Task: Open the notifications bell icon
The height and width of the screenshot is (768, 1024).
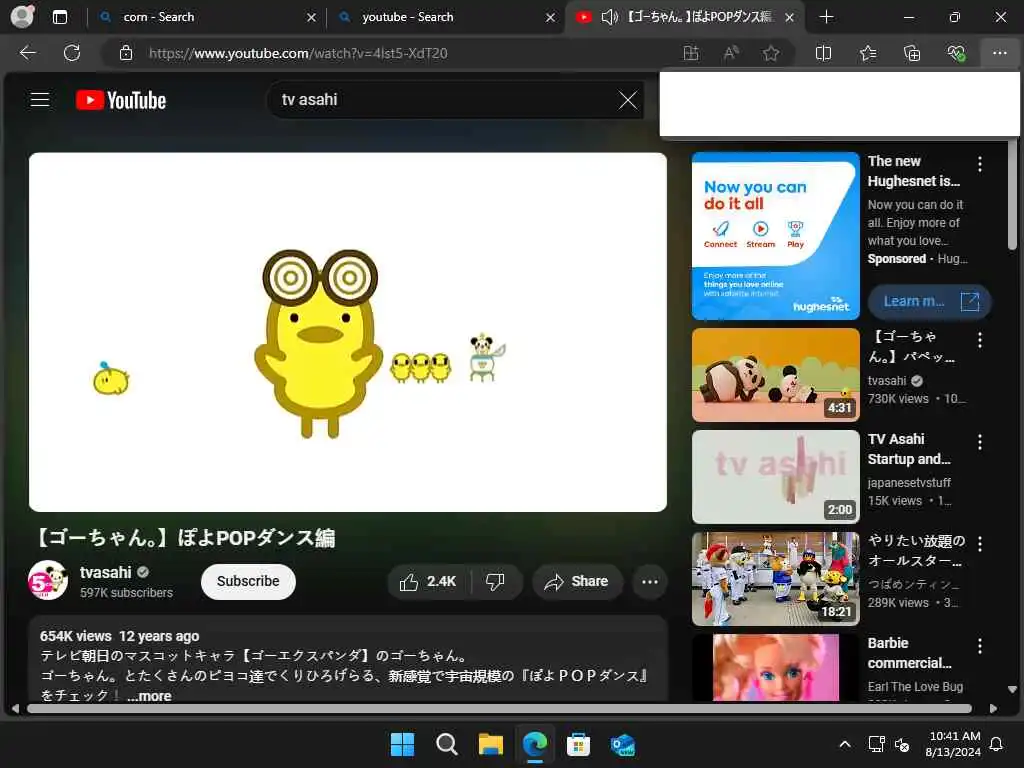Action: click(997, 744)
